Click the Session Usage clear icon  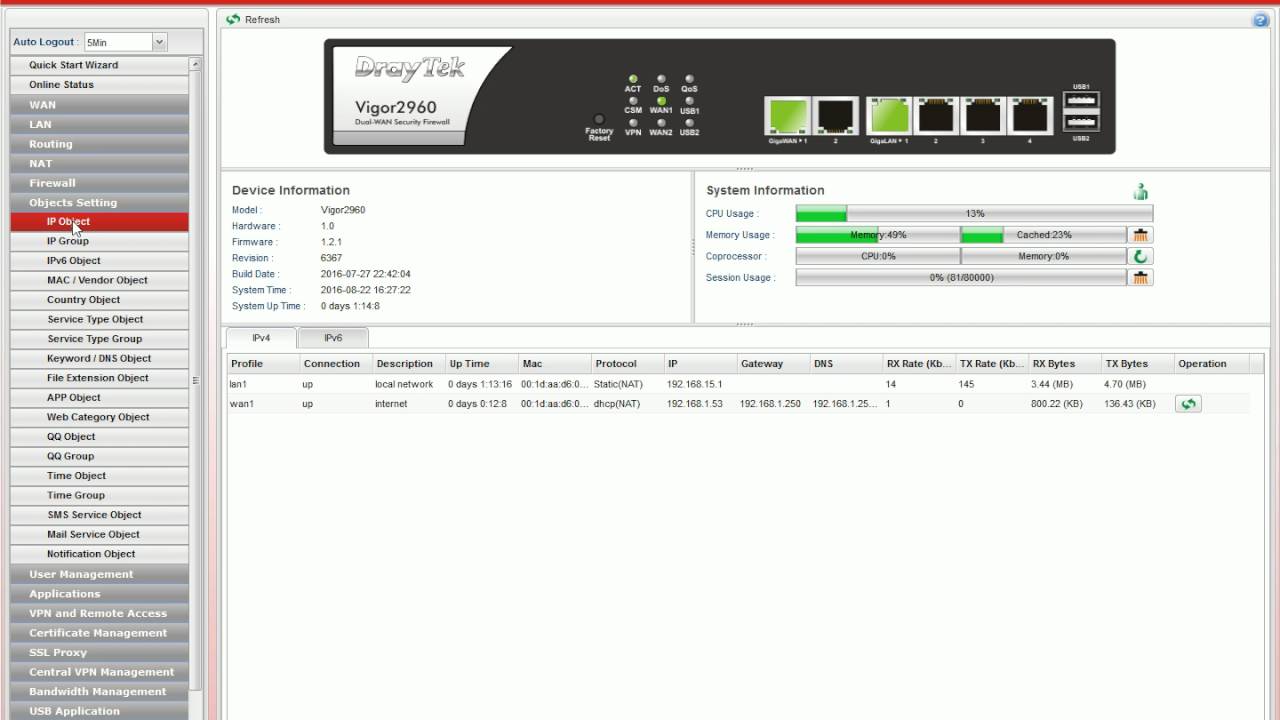pos(1140,277)
